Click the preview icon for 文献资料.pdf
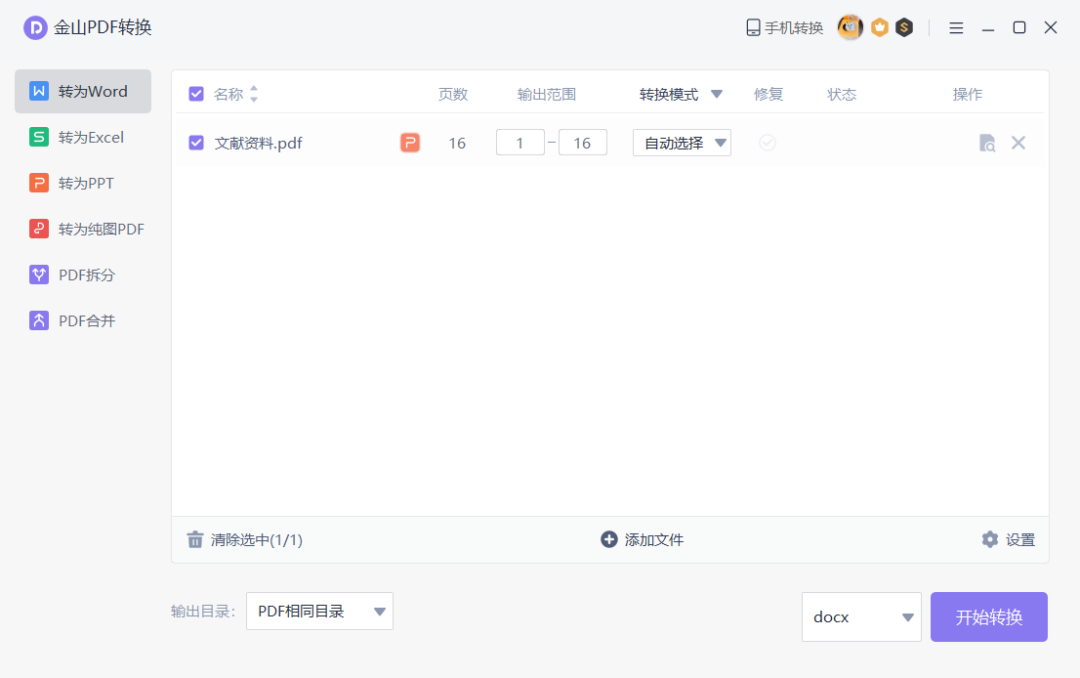 (x=986, y=143)
